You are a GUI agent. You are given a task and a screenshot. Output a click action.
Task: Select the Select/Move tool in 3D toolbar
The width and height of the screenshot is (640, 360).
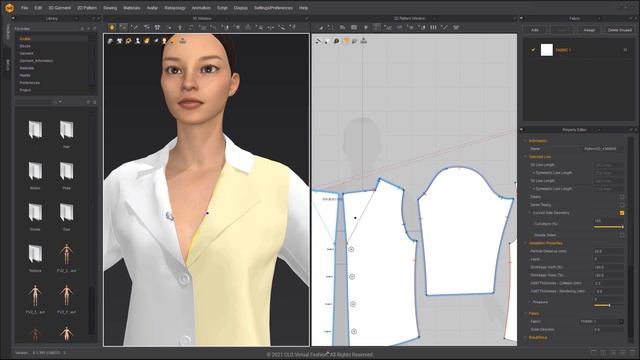pos(123,27)
